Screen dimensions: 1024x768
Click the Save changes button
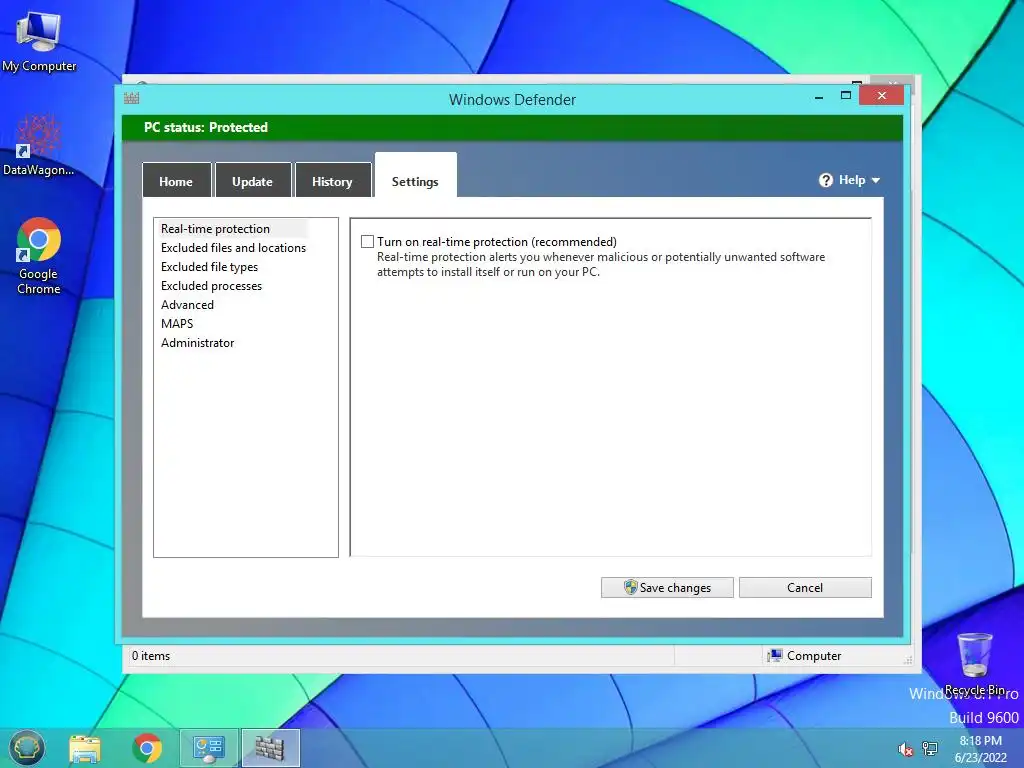667,587
